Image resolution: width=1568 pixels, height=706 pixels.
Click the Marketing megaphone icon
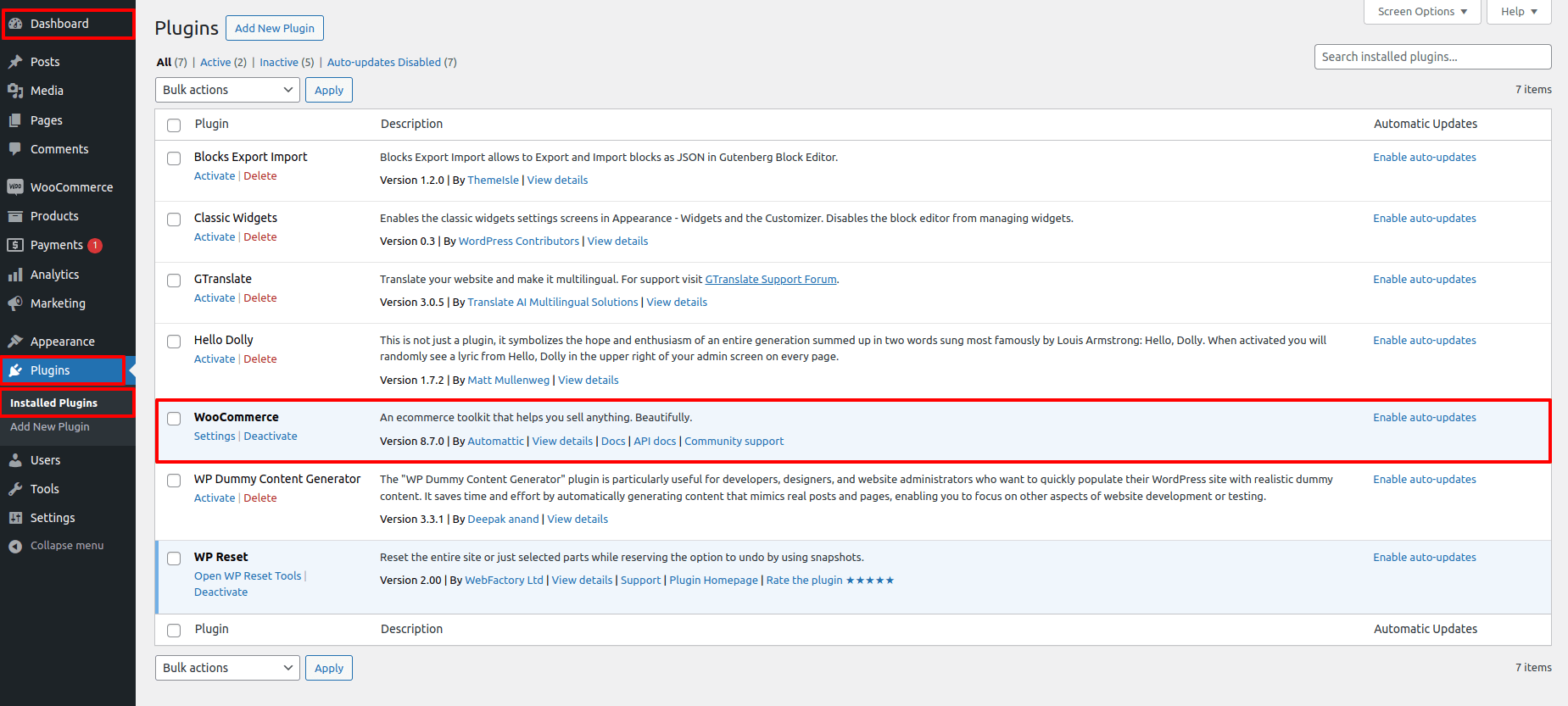tap(15, 303)
